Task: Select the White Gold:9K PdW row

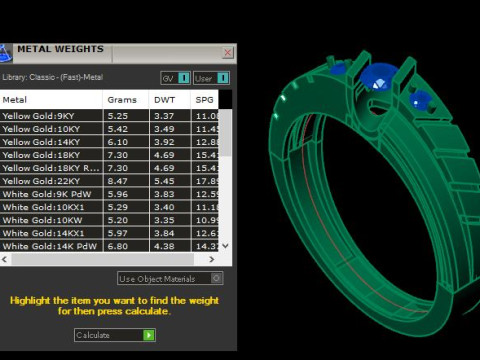Action: (109, 194)
